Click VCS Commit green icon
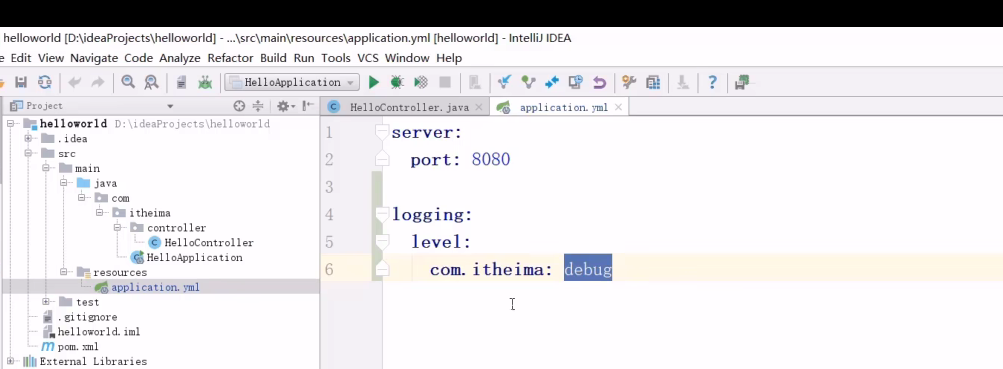 [x=528, y=82]
